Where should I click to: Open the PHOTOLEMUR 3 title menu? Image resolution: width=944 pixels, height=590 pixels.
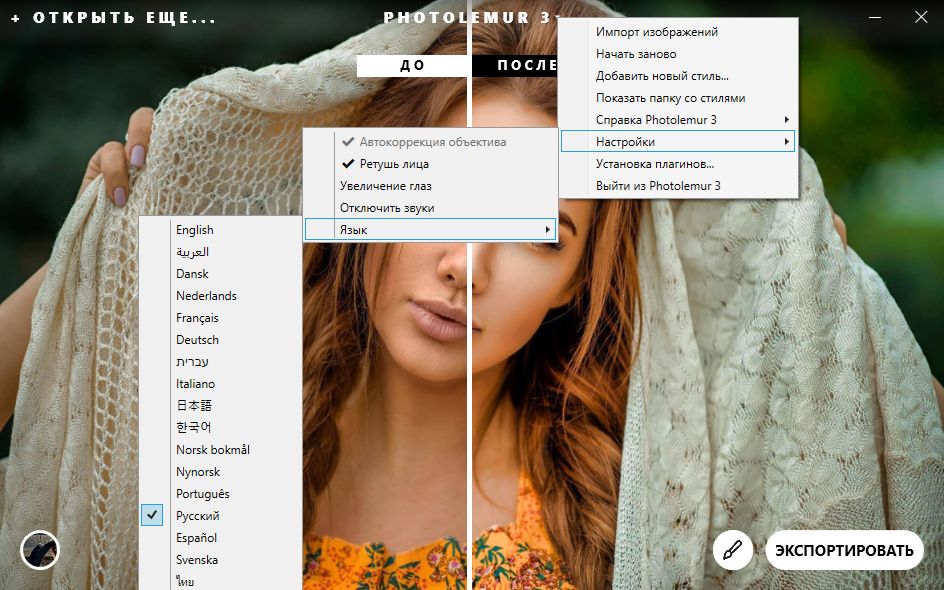(x=472, y=17)
